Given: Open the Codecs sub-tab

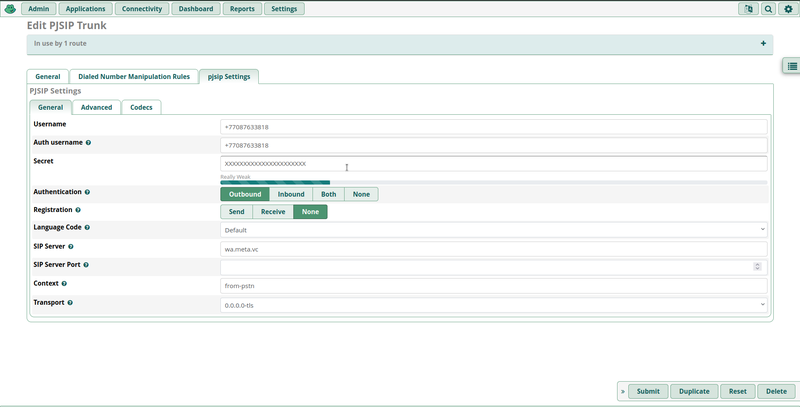Looking at the screenshot, I should tap(141, 107).
